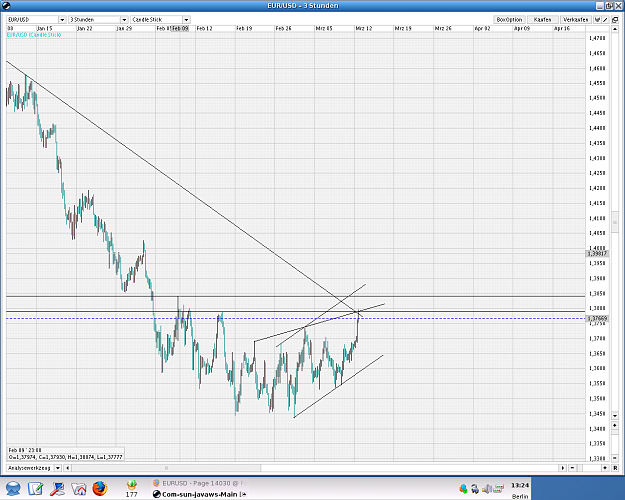Launch Firefox from the taskbar
The image size is (625, 500).
tap(100, 488)
